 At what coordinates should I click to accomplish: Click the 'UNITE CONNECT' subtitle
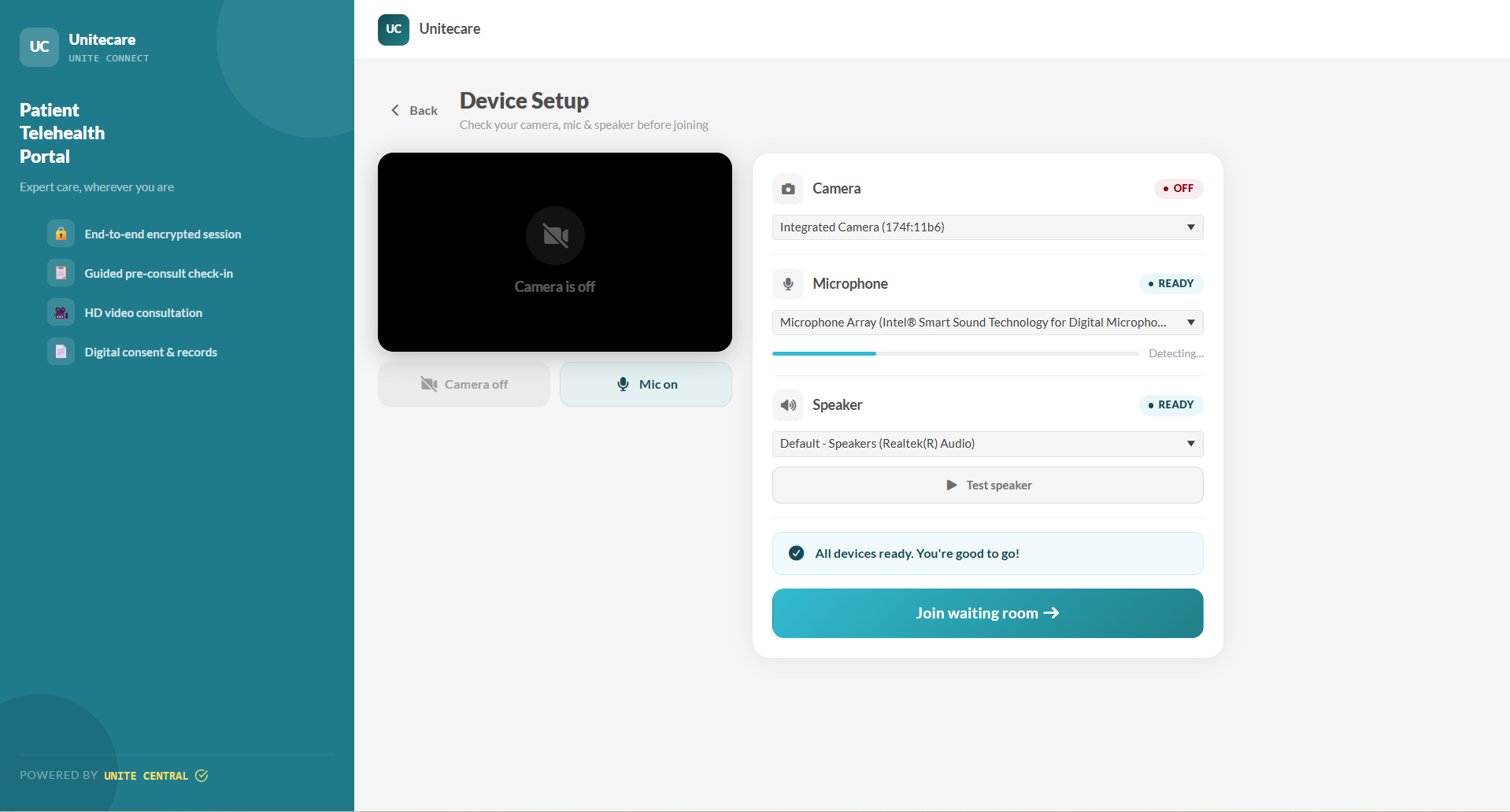pyautogui.click(x=109, y=58)
